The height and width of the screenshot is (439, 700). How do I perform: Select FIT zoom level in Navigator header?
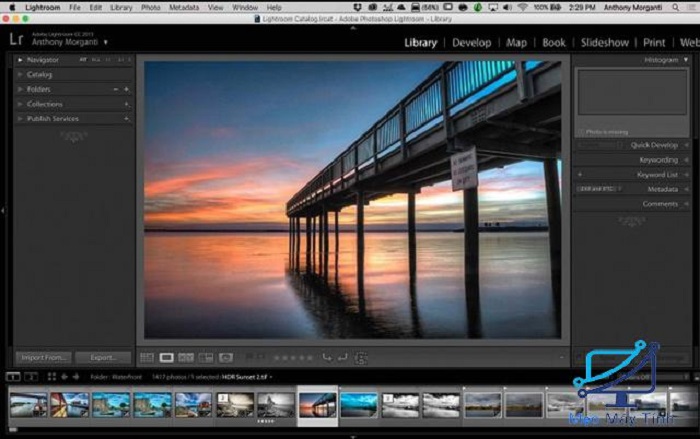point(83,60)
